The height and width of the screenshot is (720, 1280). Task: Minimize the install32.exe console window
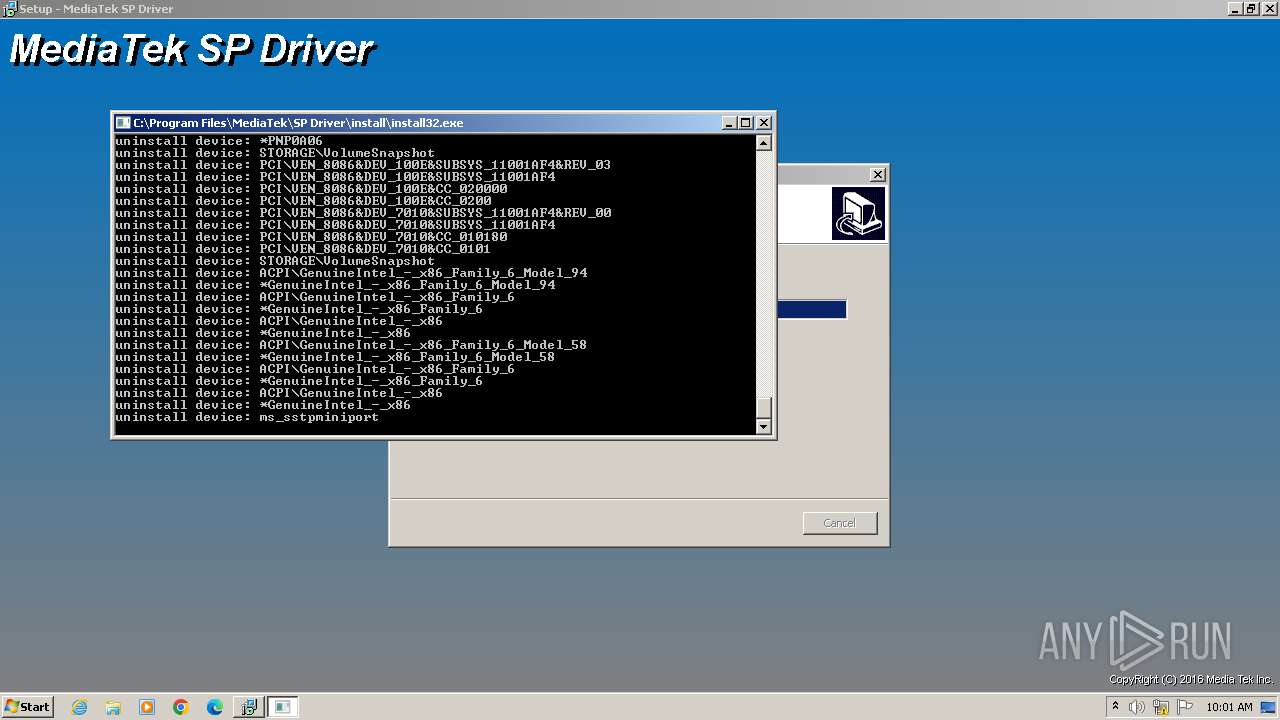(730, 123)
